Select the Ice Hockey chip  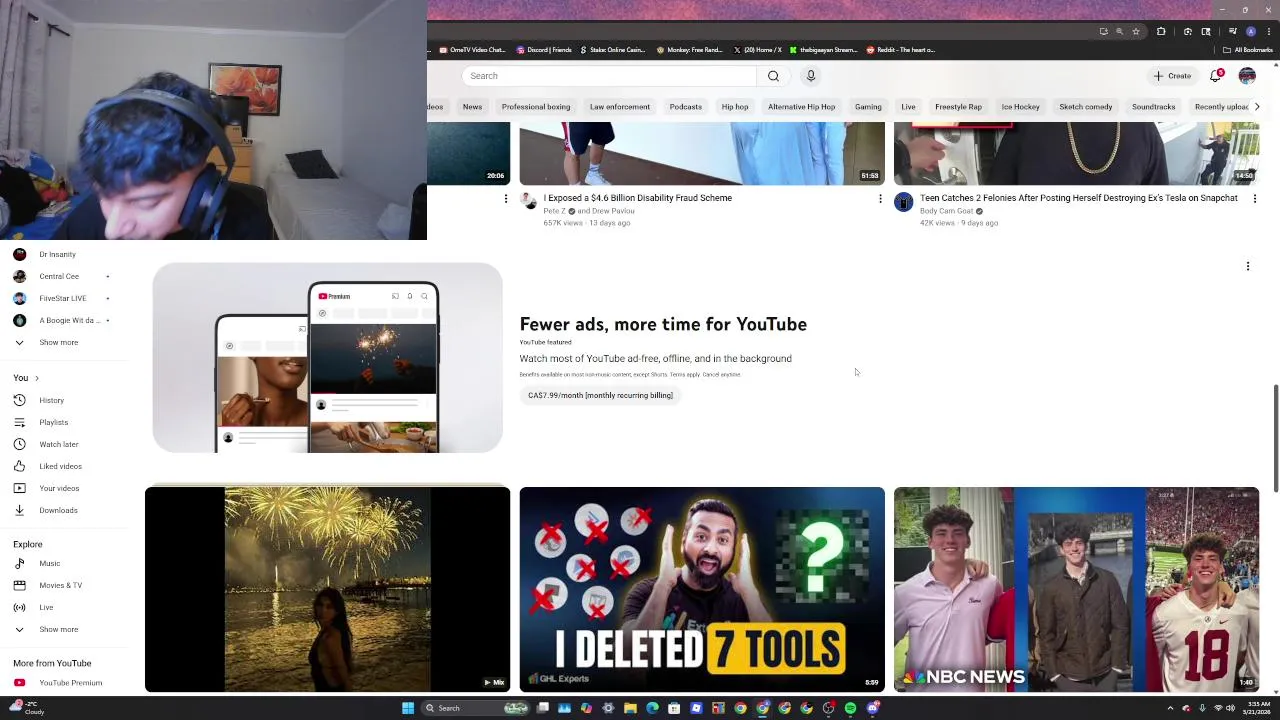[1021, 106]
